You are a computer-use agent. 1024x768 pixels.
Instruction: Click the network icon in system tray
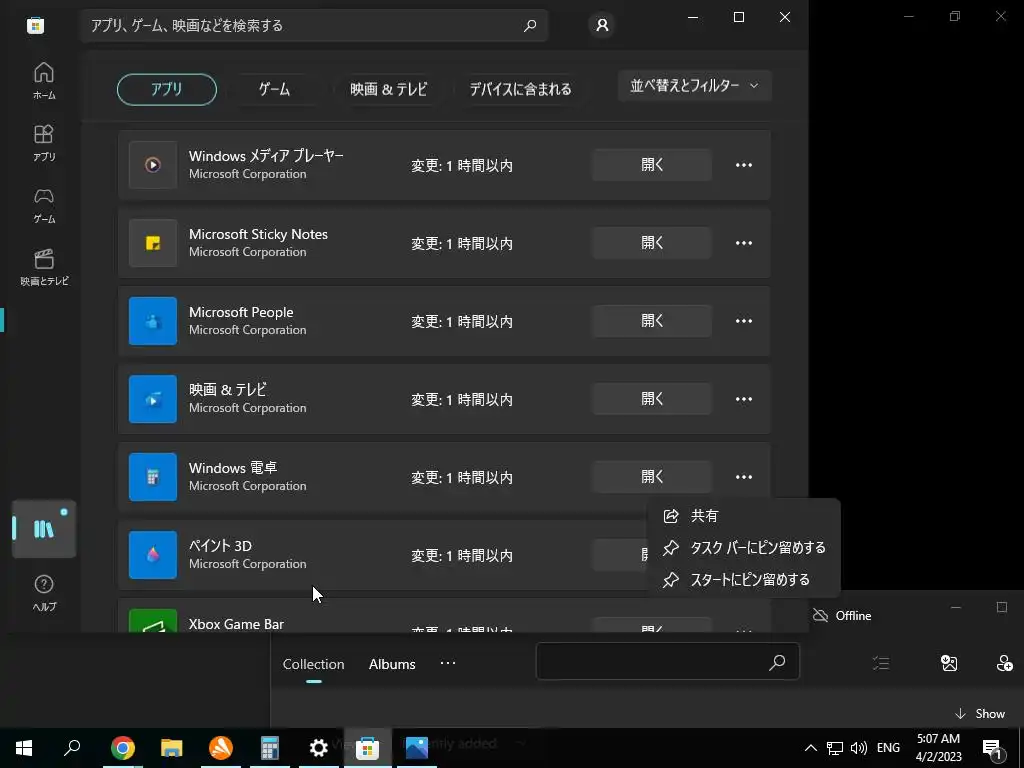point(835,748)
